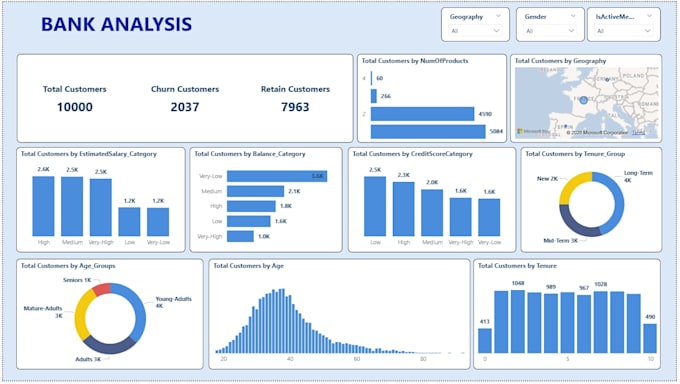Viewport: 680px width, 384px height.
Task: Collapse the Gender slicer header chevron
Action: 573,16
